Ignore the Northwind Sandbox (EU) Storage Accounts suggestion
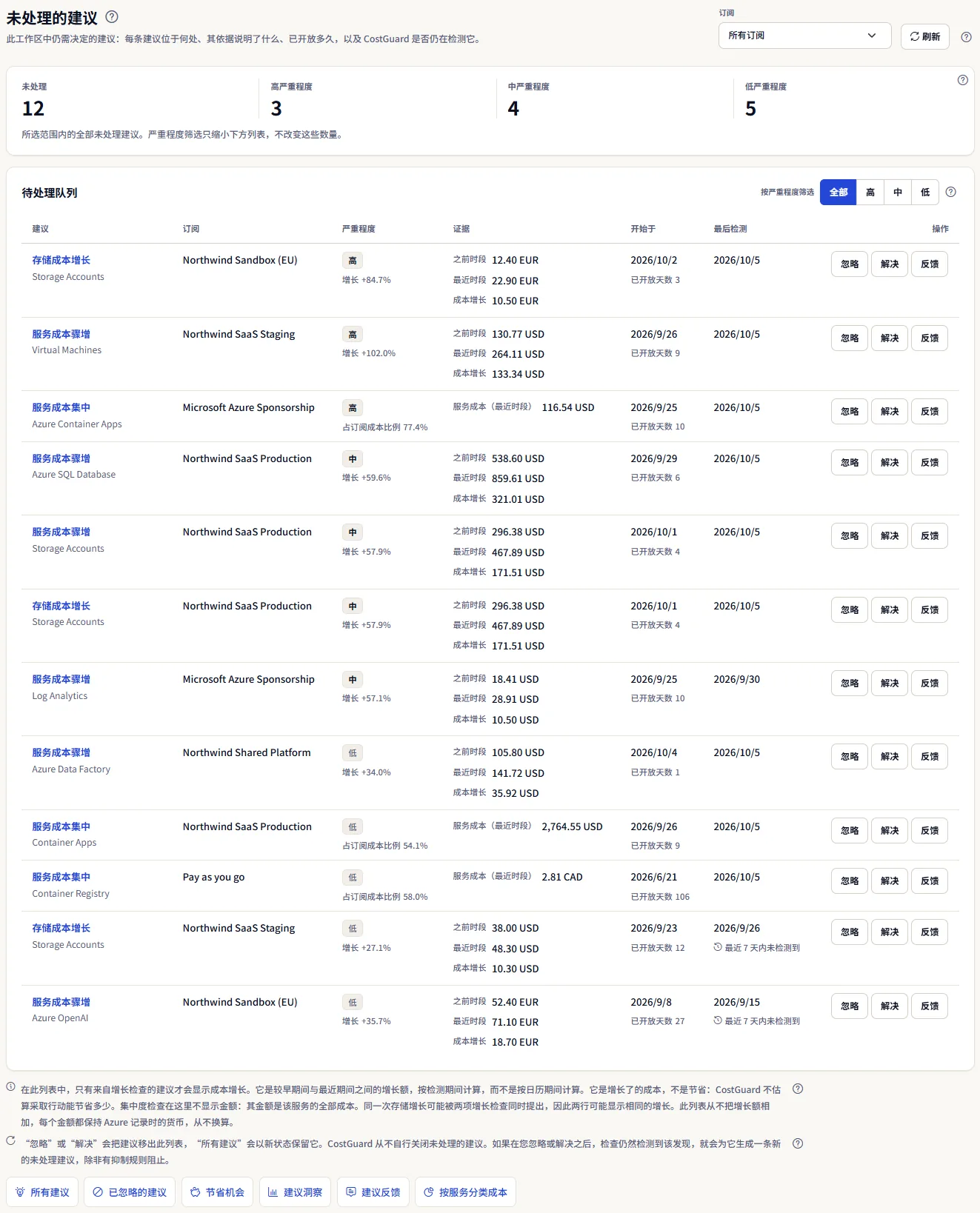Viewport: 980px width, 1213px height. (850, 264)
